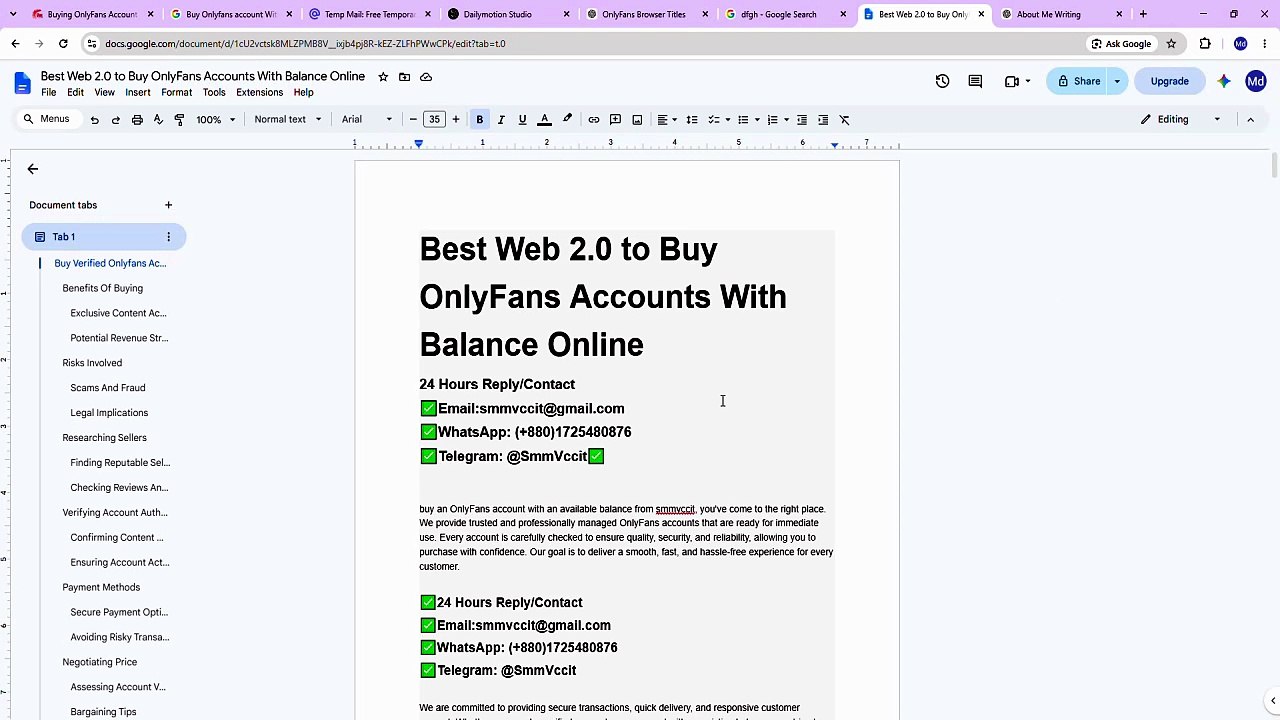1280x720 pixels.
Task: Insert an image using the image icon
Action: click(x=637, y=120)
